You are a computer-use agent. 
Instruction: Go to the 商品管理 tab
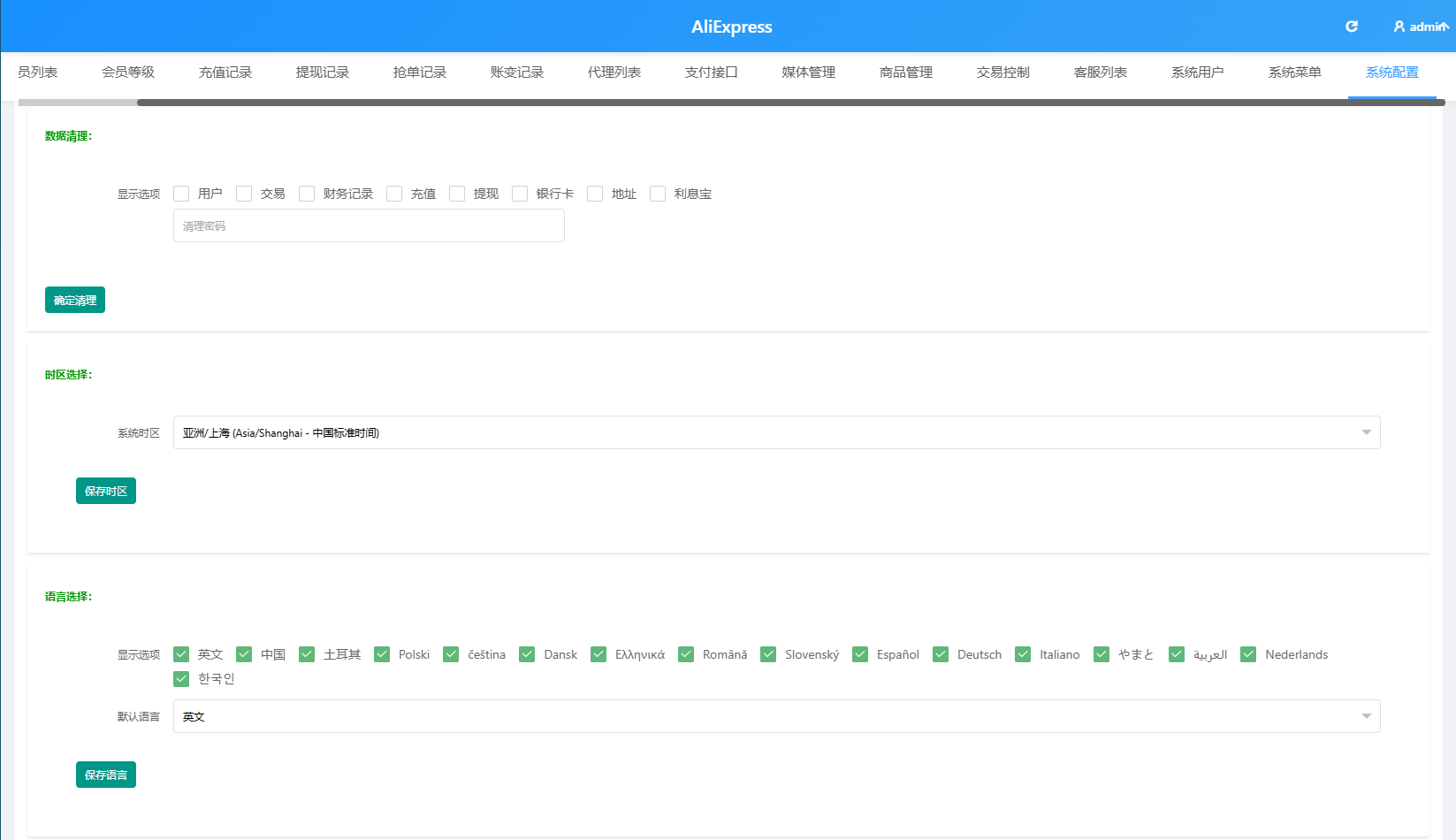pos(906,73)
